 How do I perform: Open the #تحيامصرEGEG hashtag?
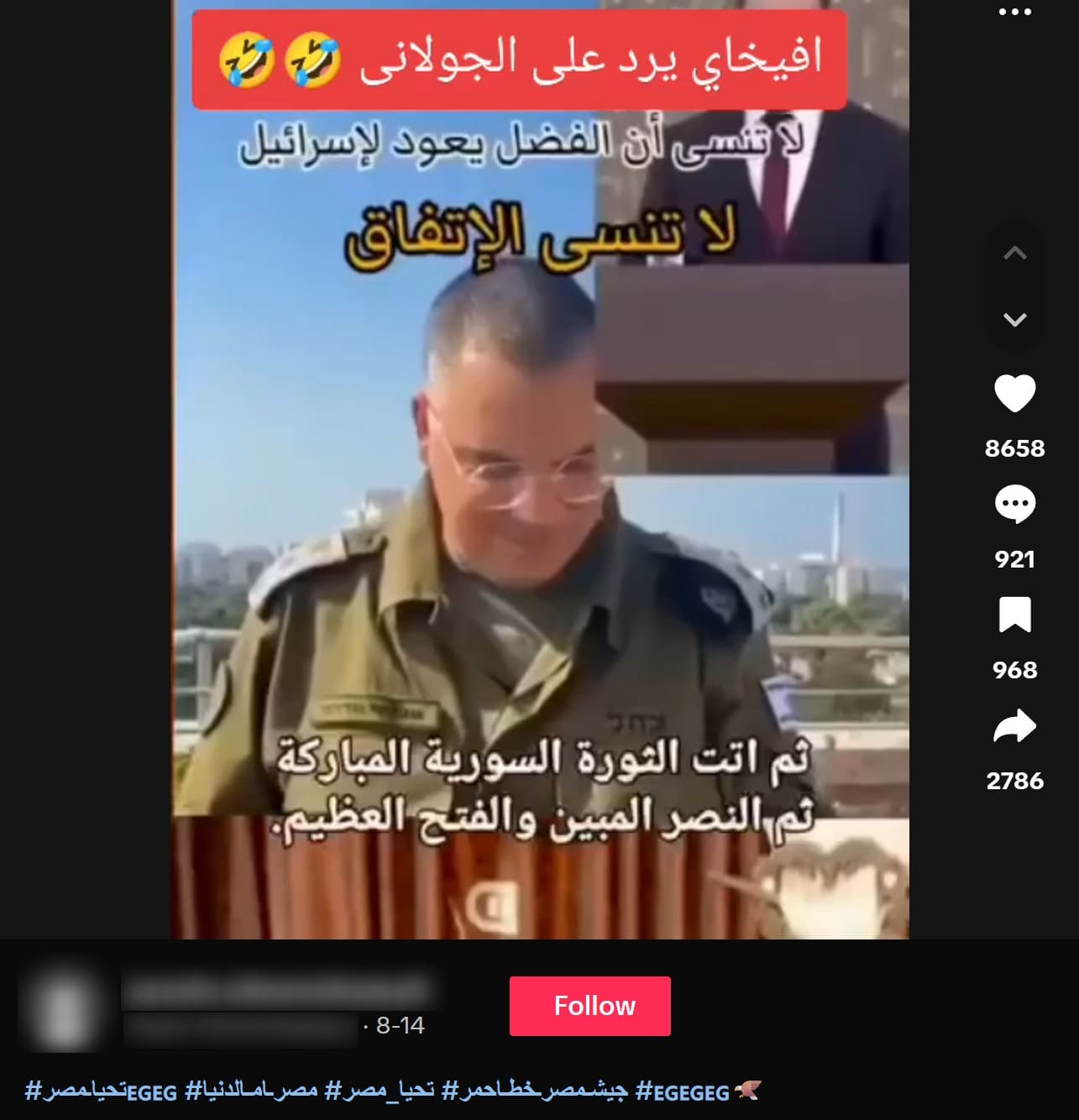click(x=101, y=1091)
